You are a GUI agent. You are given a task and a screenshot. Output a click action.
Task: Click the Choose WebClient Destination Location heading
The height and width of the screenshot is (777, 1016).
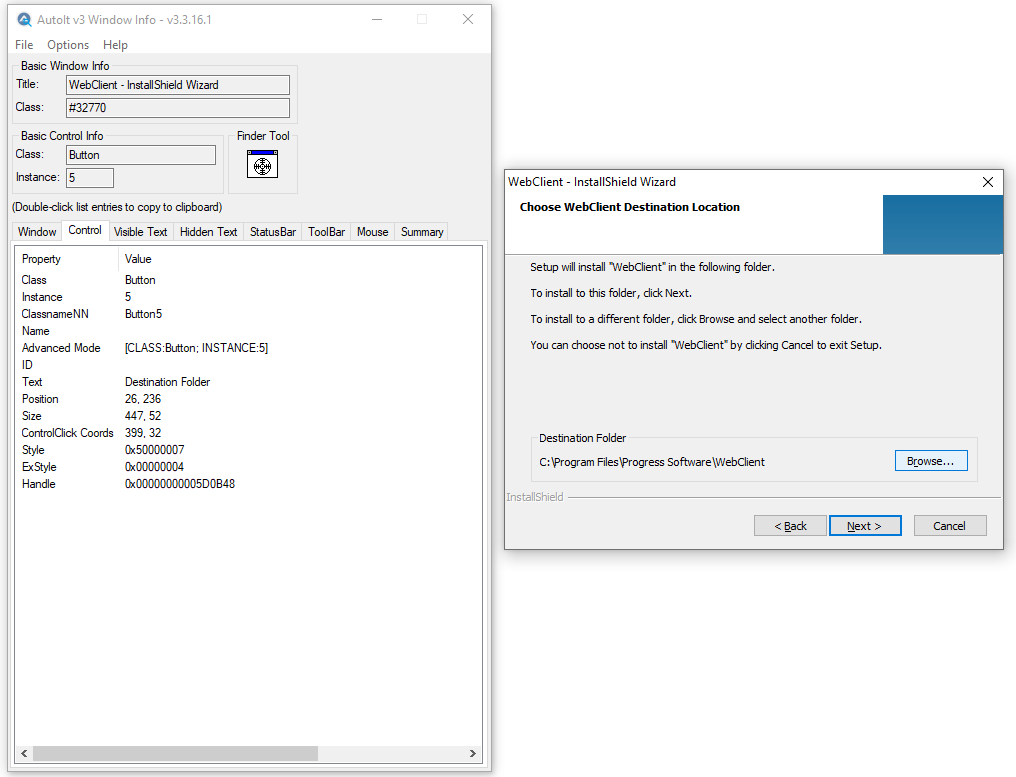(x=629, y=207)
